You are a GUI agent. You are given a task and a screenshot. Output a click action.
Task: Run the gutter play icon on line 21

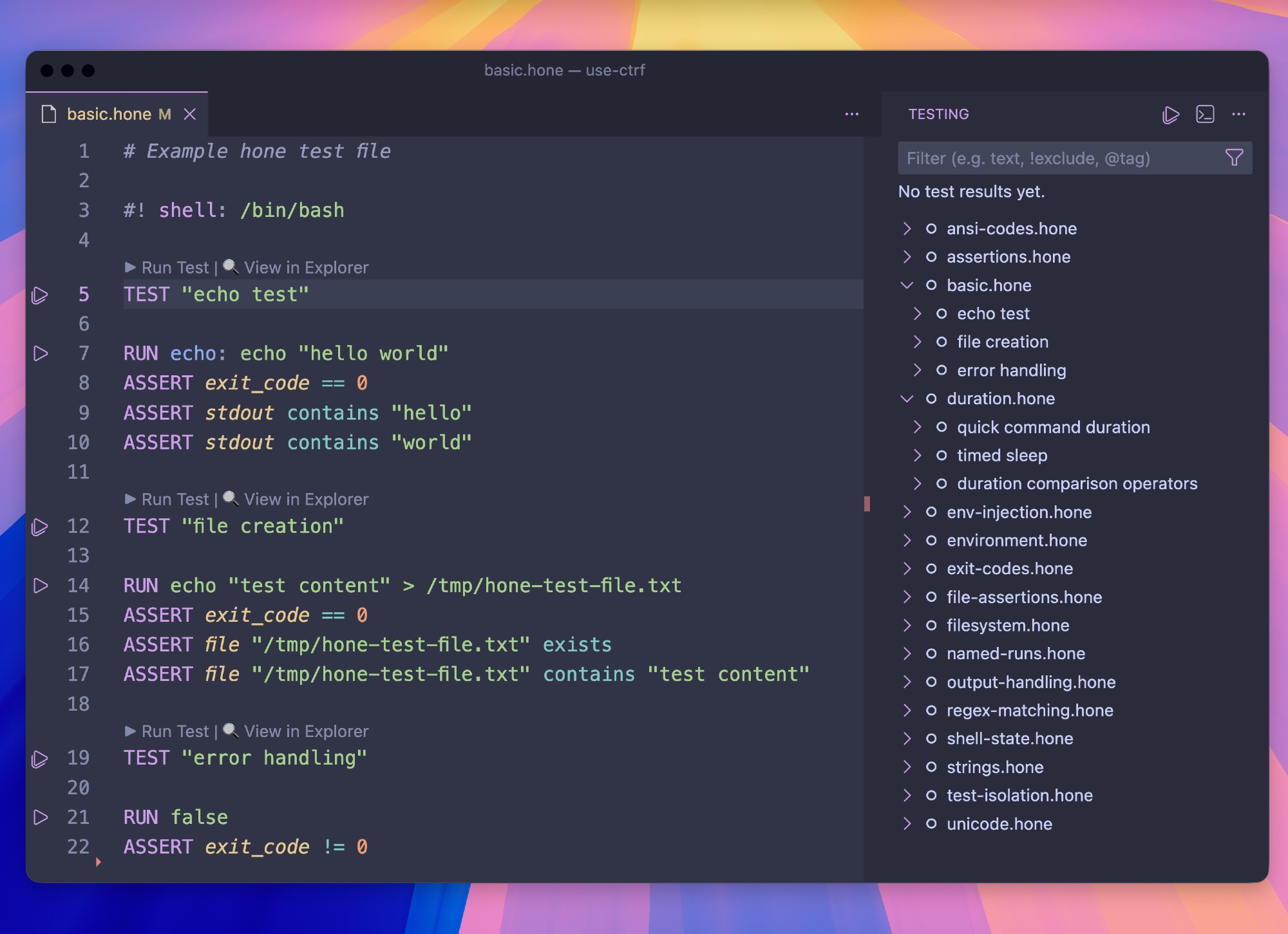point(41,817)
